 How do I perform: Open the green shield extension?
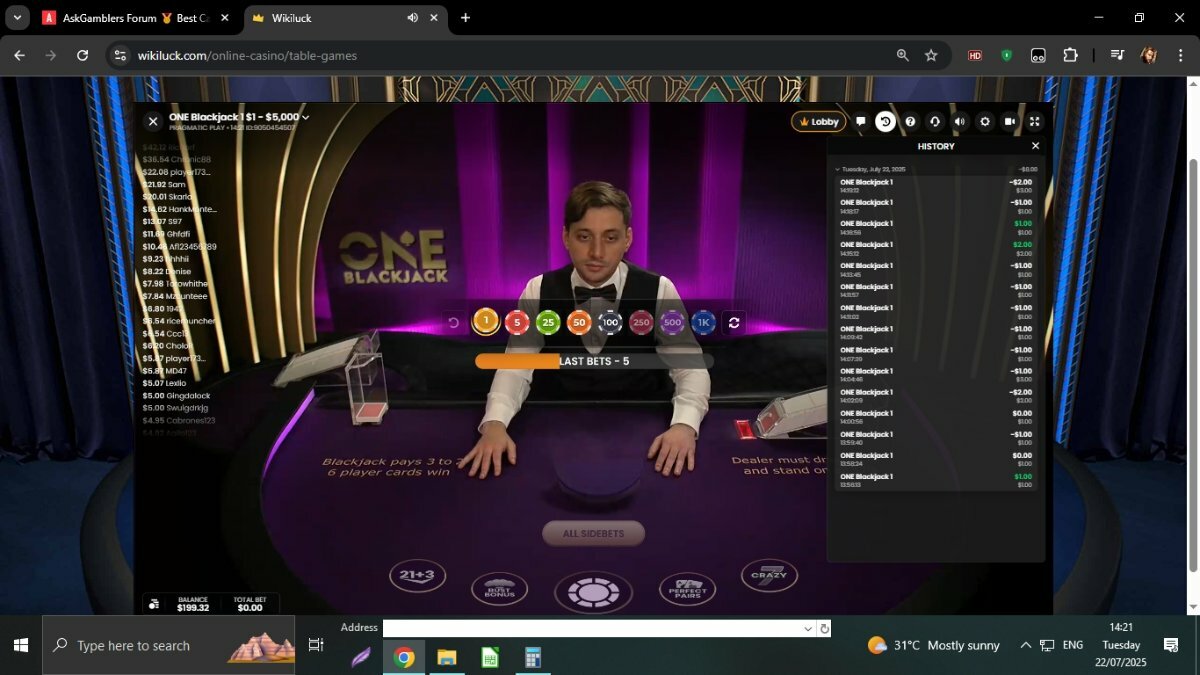click(1007, 56)
